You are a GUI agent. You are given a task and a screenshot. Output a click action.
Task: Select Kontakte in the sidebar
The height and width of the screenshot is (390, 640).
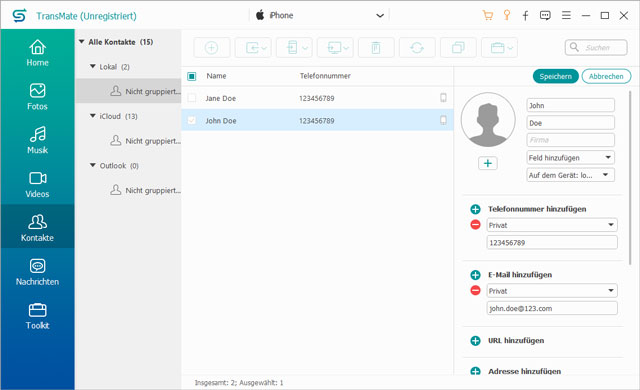(37, 226)
